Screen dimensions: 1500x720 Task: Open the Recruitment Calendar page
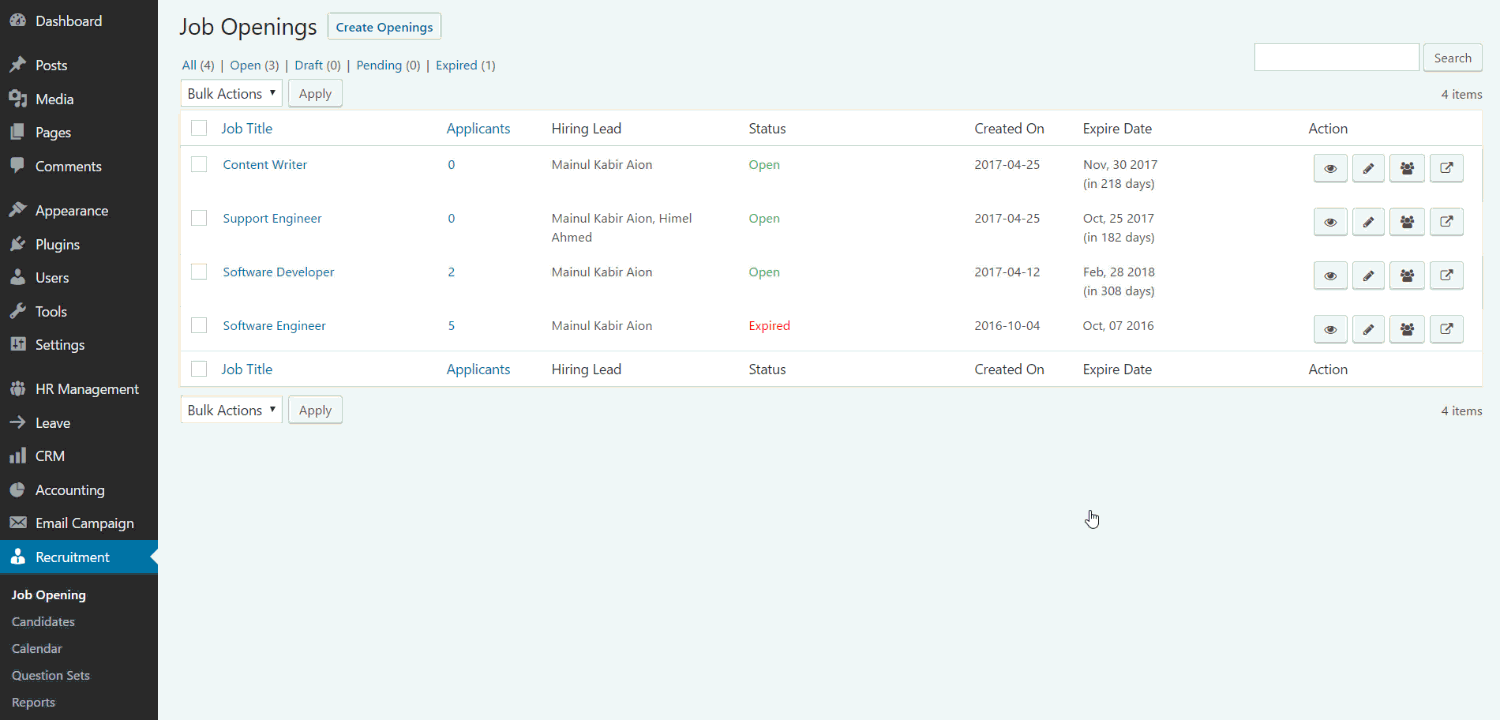coord(36,648)
